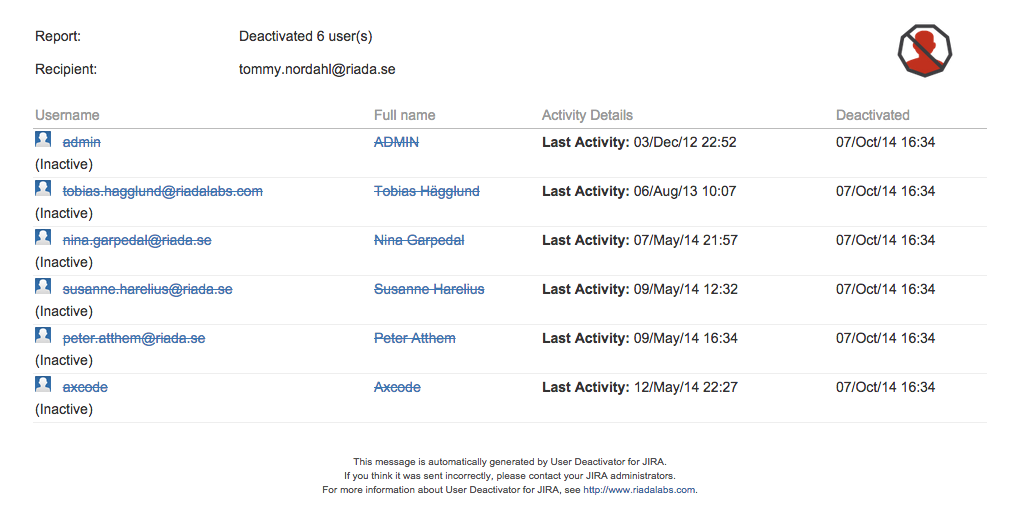Open susanne.harelius@riada.se user link
Screen dimensions: 1019x532
[x=148, y=289]
